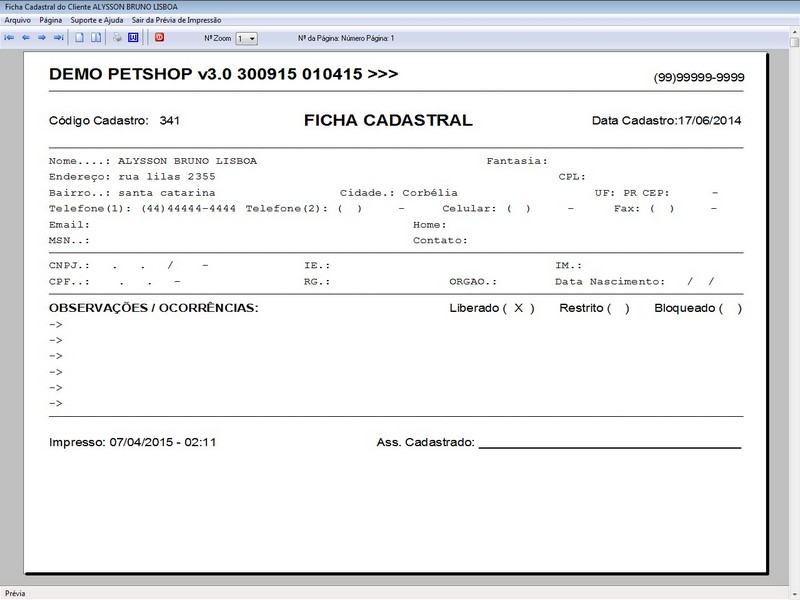This screenshot has height=600, width=800.
Task: Close the print preview window
Action: pos(788,6)
